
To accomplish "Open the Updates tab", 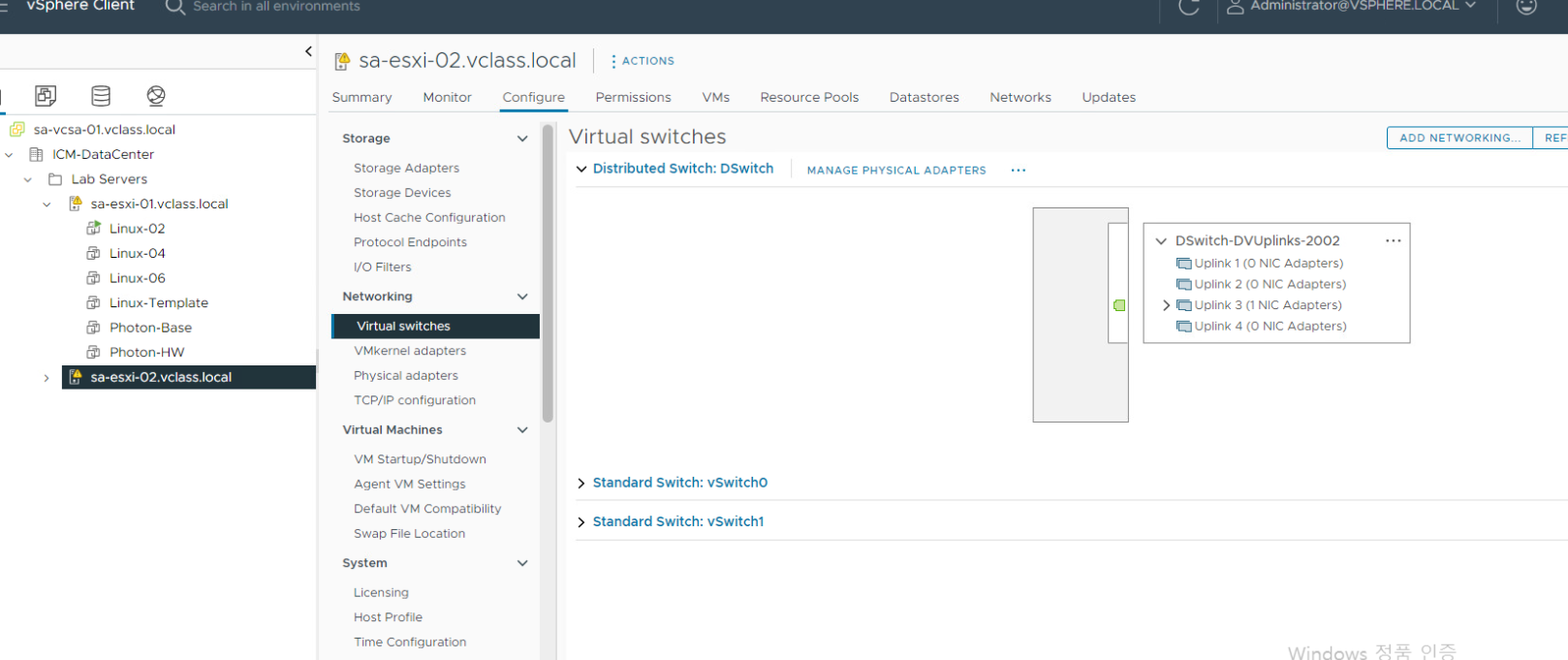I will tap(1109, 97).
